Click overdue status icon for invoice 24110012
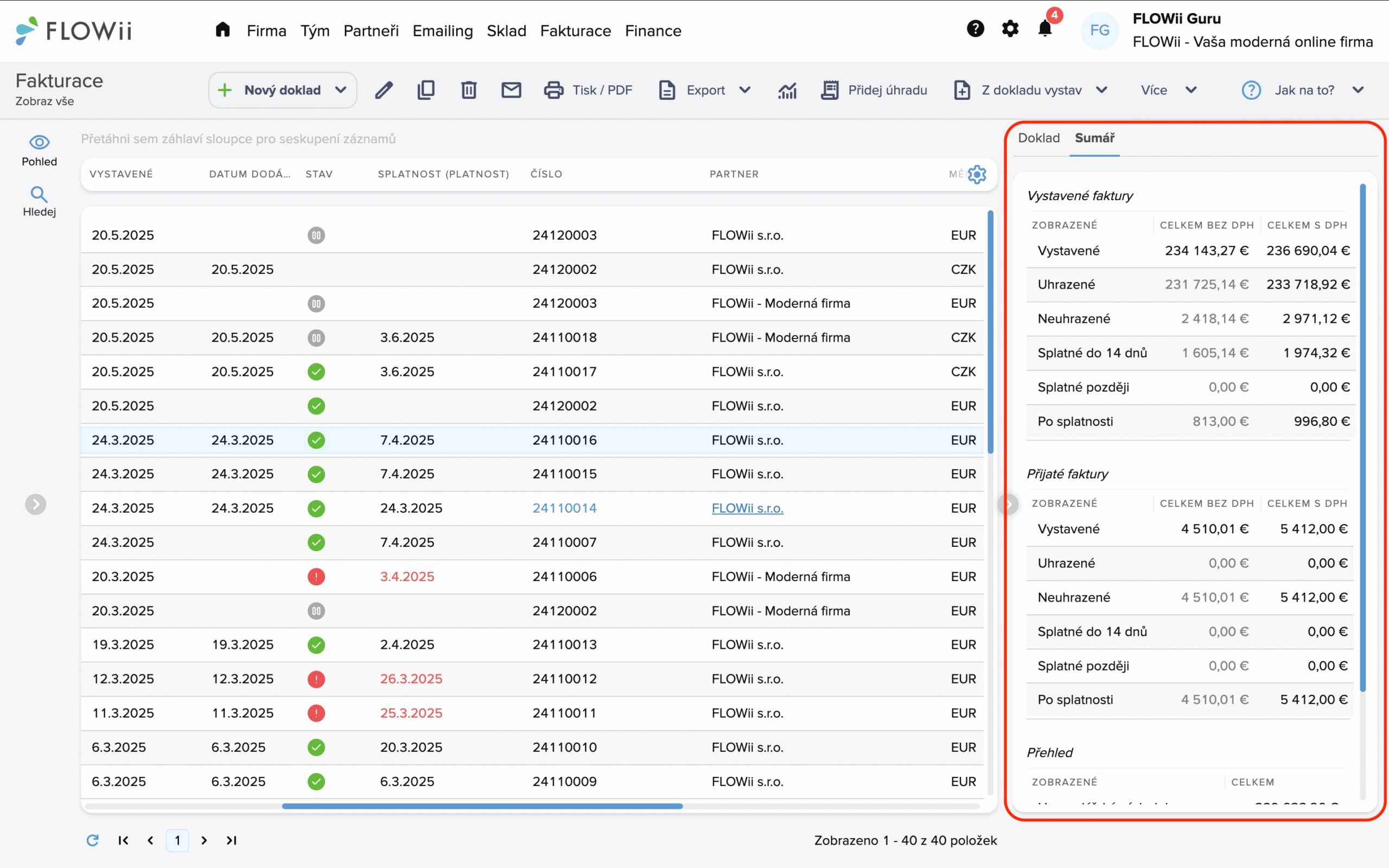The image size is (1389, 868). (316, 679)
